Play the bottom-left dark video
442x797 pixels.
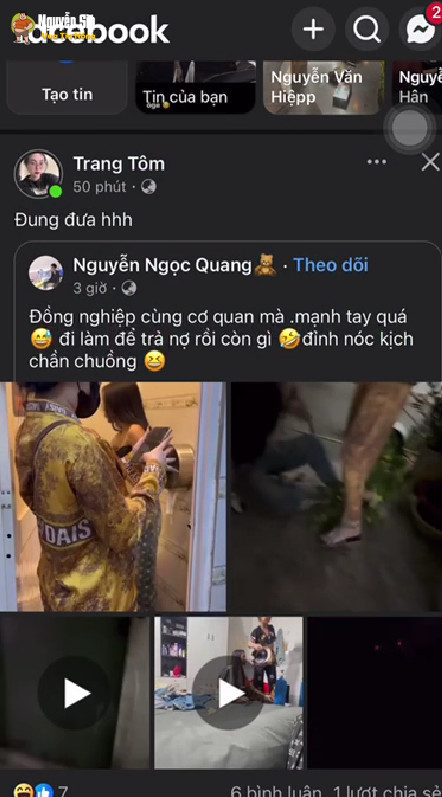click(75, 693)
